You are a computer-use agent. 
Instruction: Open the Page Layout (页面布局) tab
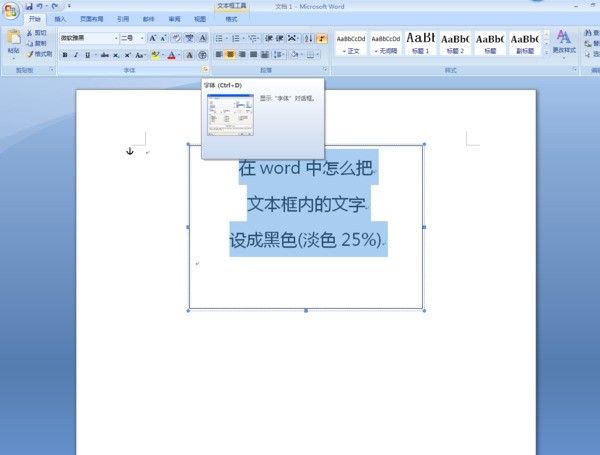(x=91, y=19)
